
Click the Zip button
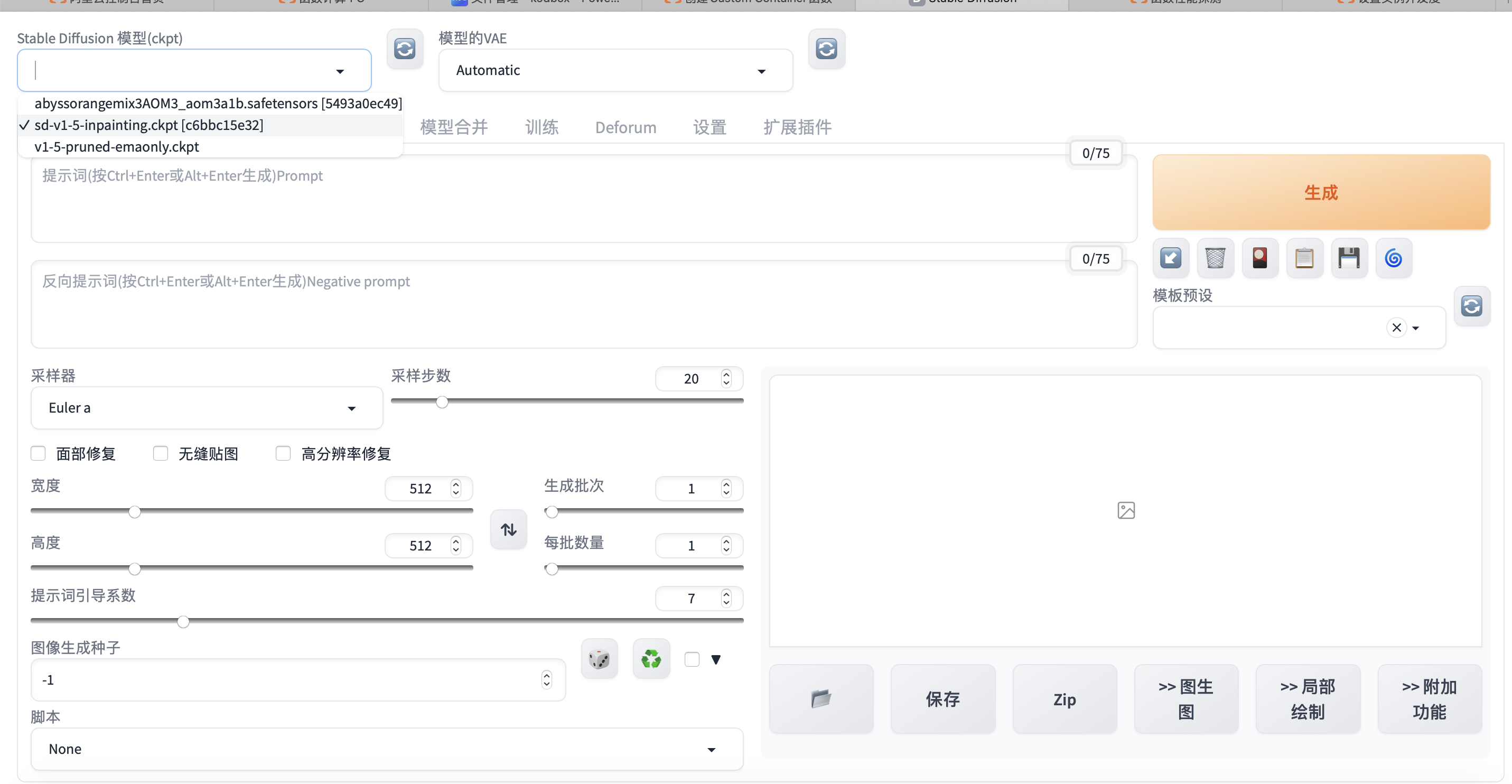[1064, 699]
